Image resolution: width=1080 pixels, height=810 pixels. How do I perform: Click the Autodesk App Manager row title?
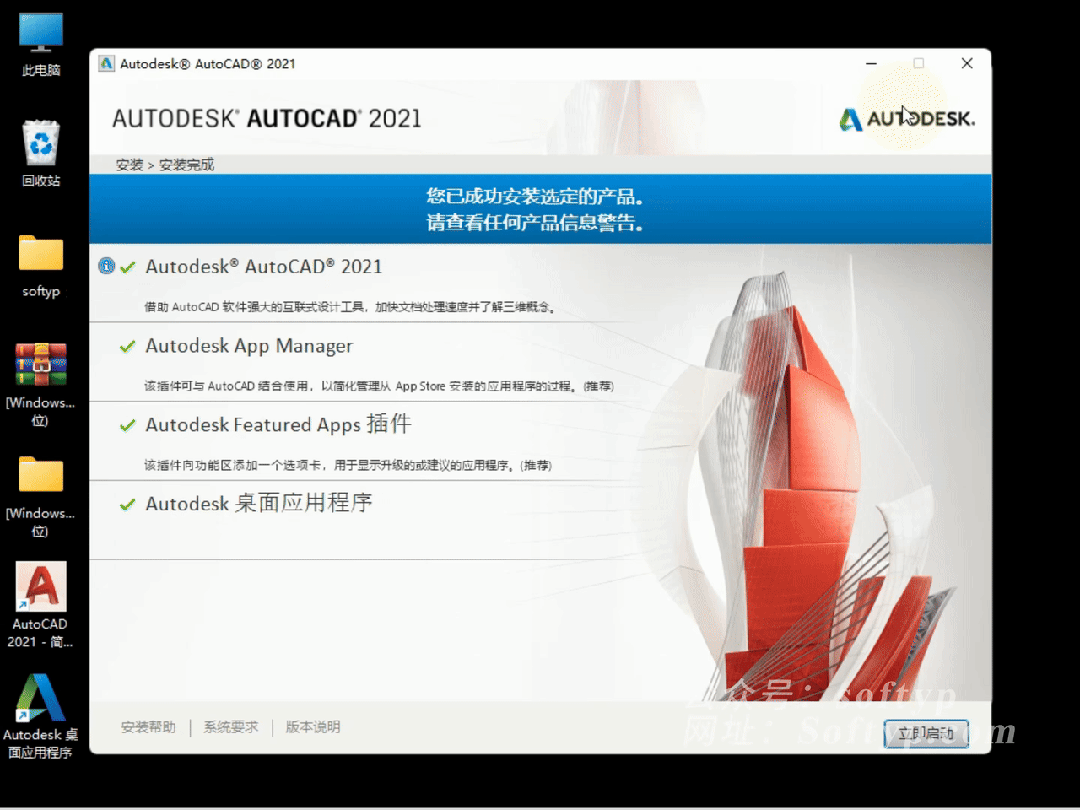pyautogui.click(x=249, y=346)
